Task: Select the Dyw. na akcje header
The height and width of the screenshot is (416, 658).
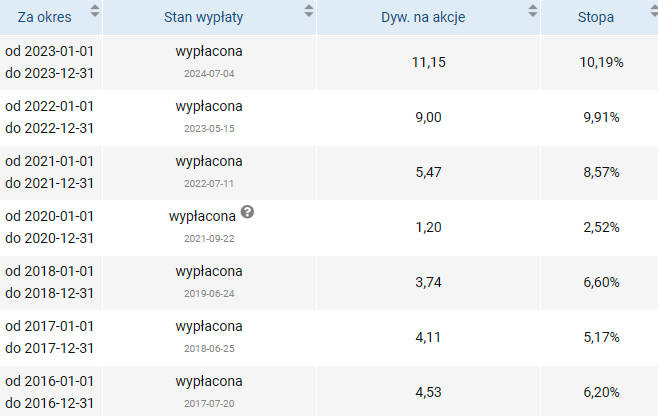Action: point(423,17)
